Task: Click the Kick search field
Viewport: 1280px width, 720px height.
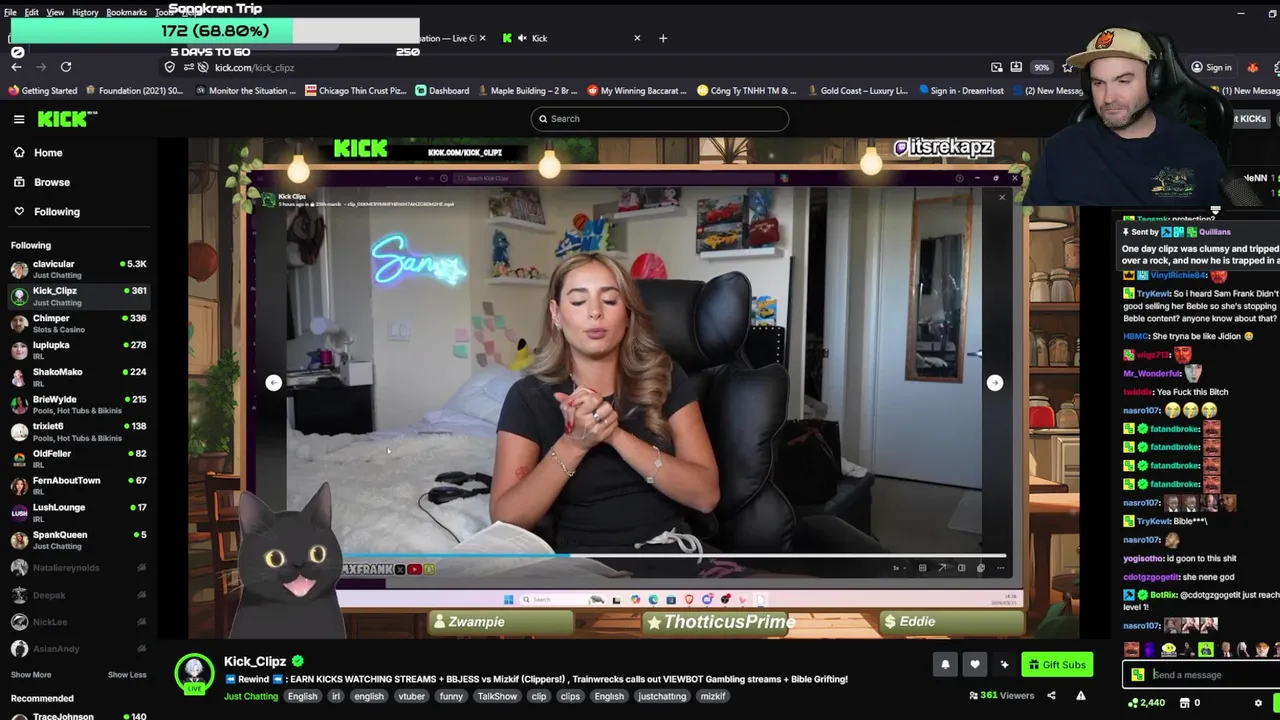Action: (x=659, y=118)
